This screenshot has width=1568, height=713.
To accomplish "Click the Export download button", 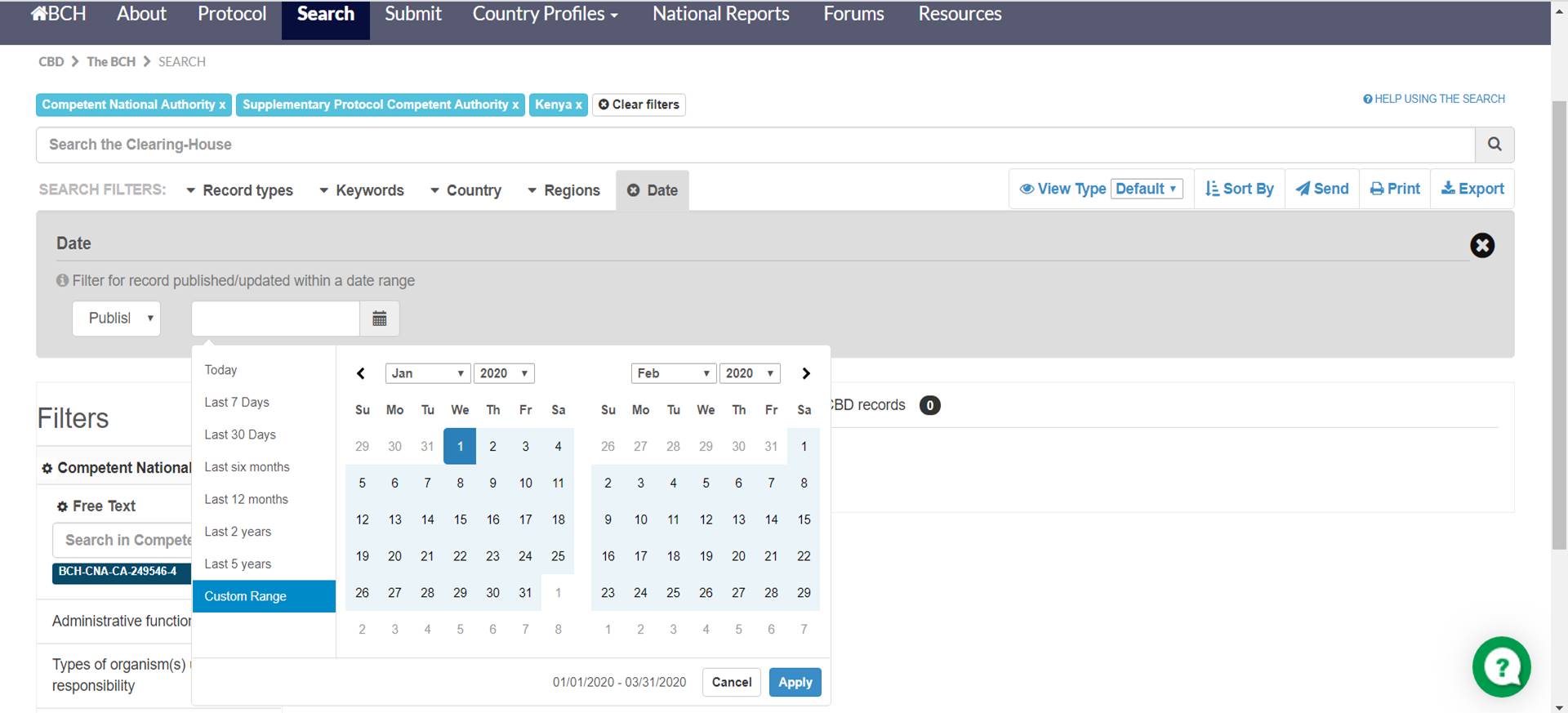I will [x=1472, y=189].
